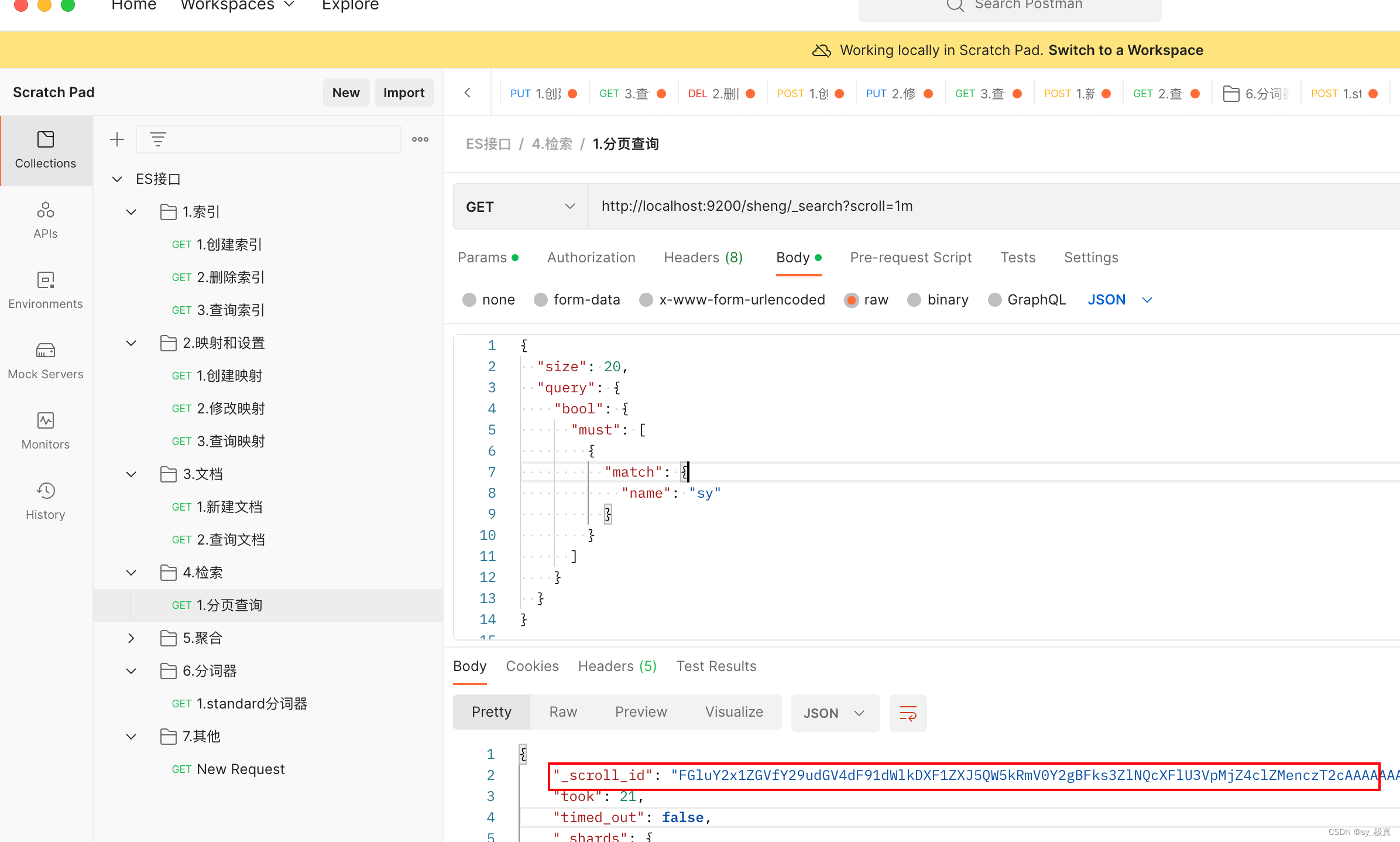
Task: Select the raw body type
Action: click(x=852, y=300)
